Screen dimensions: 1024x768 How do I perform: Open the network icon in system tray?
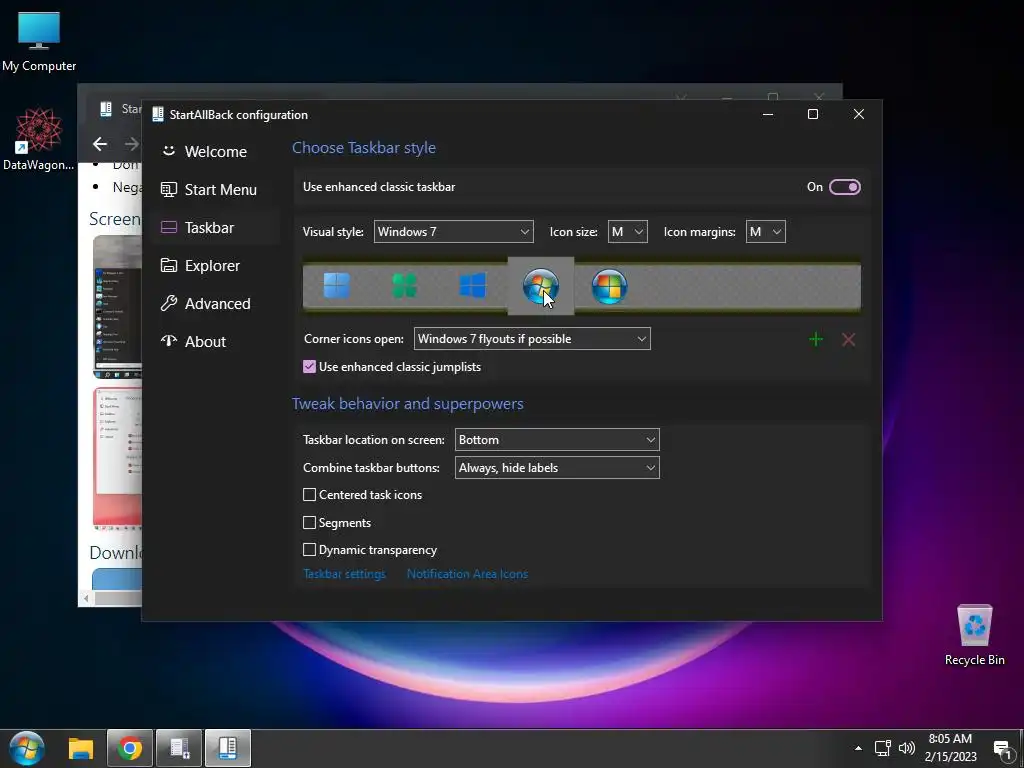click(882, 748)
